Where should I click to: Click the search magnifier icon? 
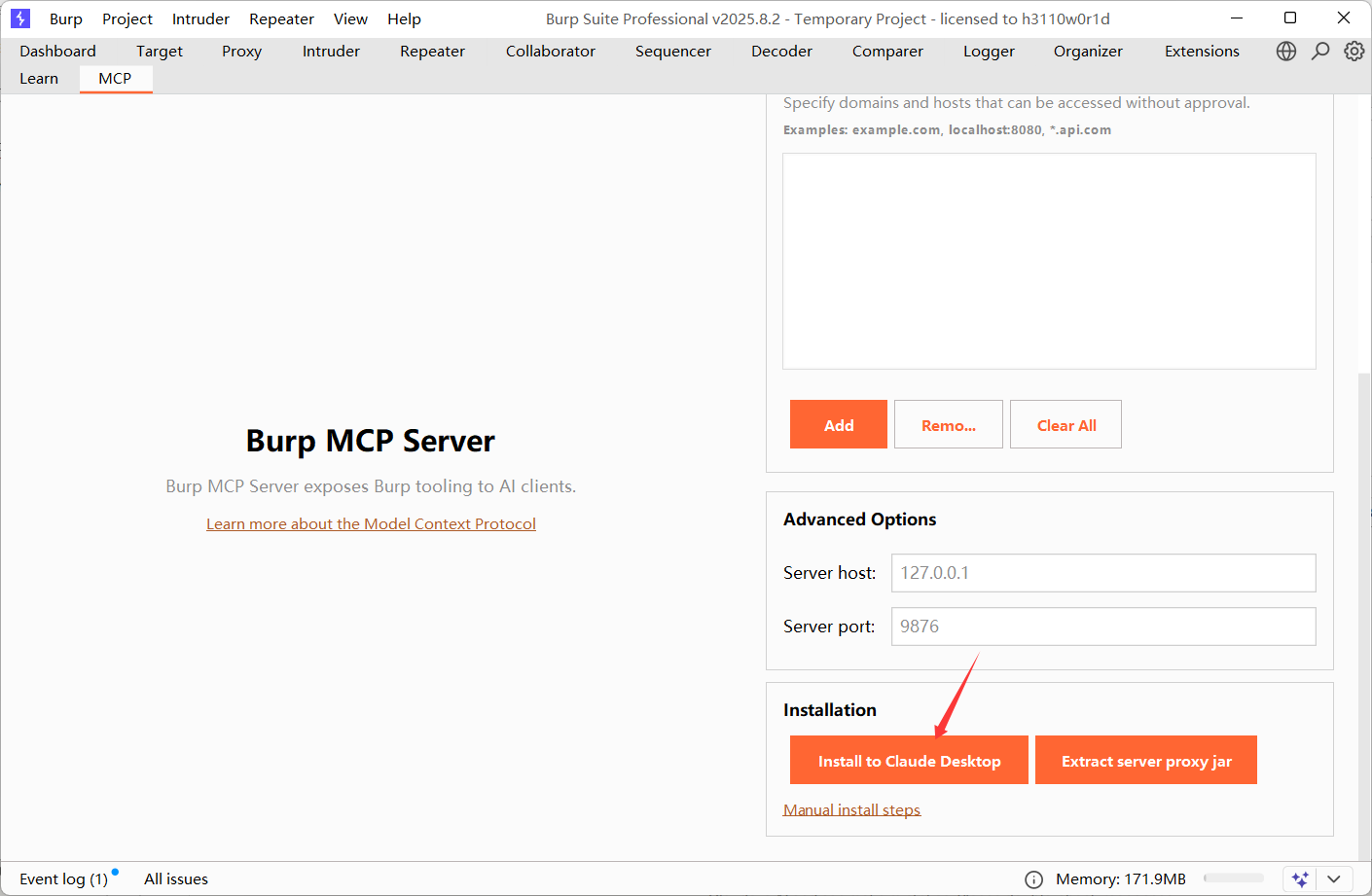tap(1319, 52)
